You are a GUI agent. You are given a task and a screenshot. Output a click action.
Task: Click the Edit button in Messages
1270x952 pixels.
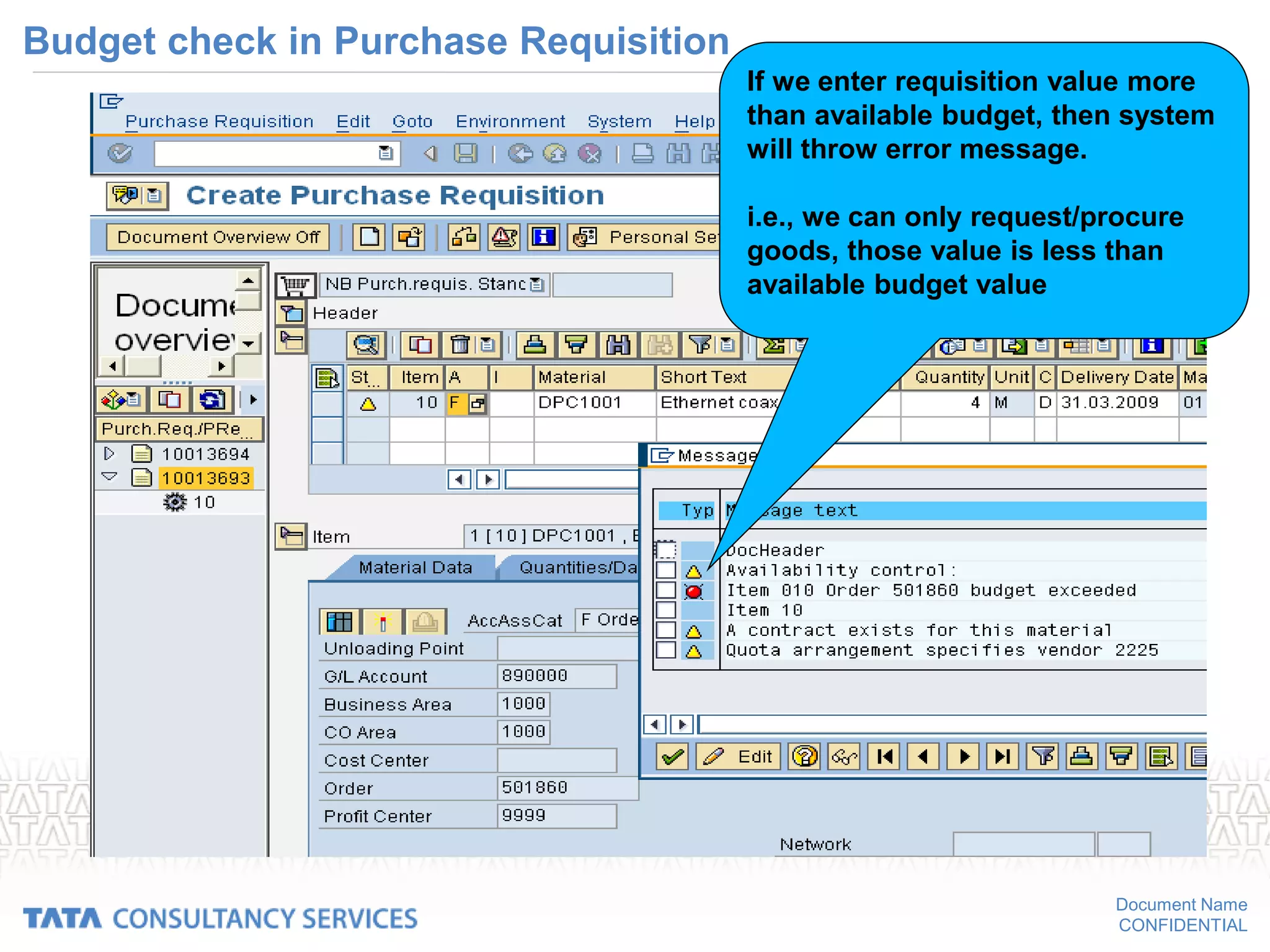coord(739,756)
